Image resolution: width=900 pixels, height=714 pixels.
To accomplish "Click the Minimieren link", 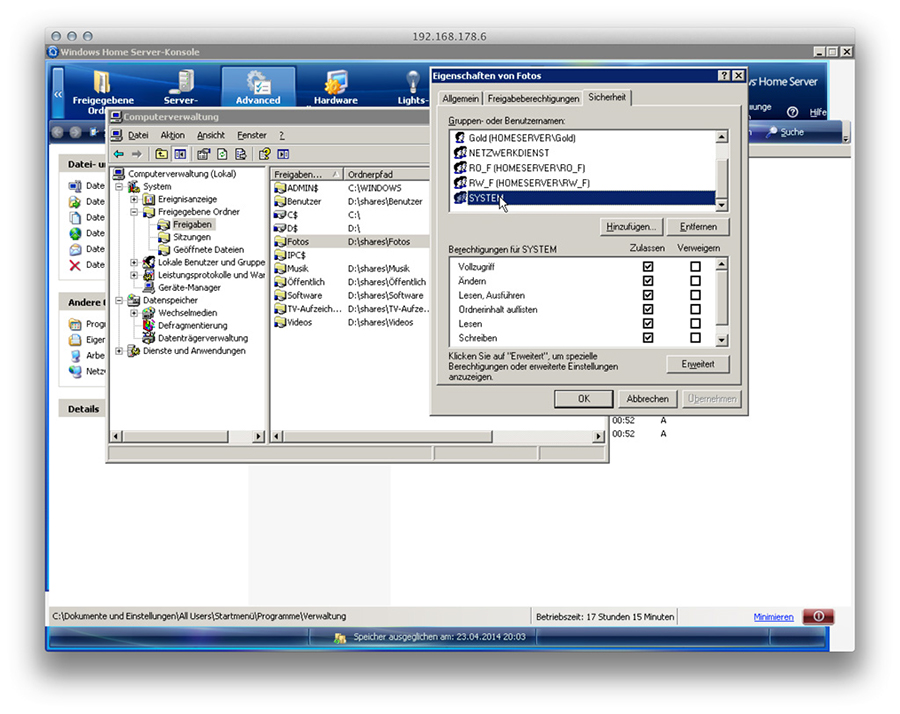I will pos(773,617).
